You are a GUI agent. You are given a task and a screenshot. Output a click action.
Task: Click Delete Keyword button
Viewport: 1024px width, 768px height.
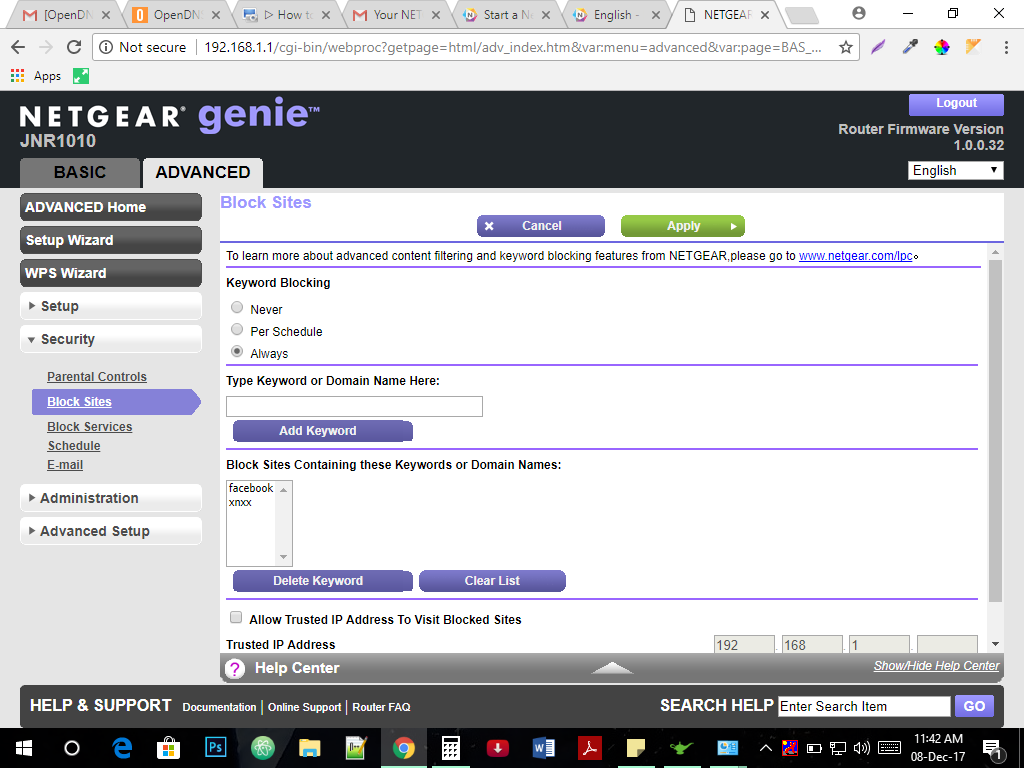(323, 581)
